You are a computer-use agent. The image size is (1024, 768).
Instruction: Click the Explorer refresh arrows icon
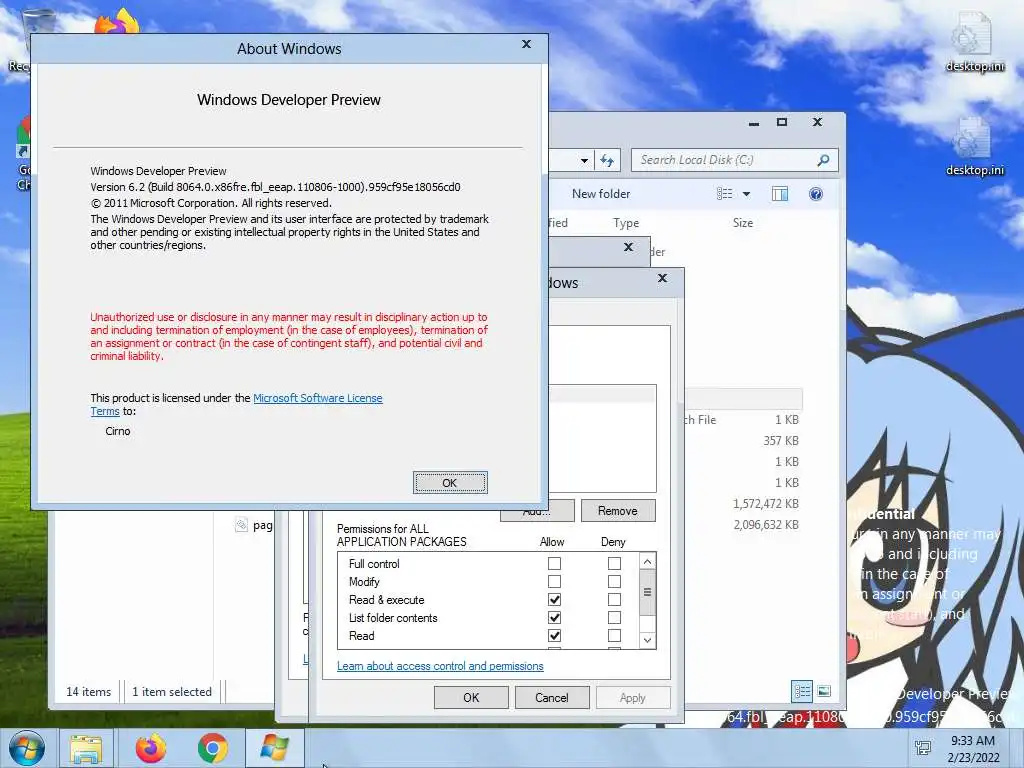607,160
